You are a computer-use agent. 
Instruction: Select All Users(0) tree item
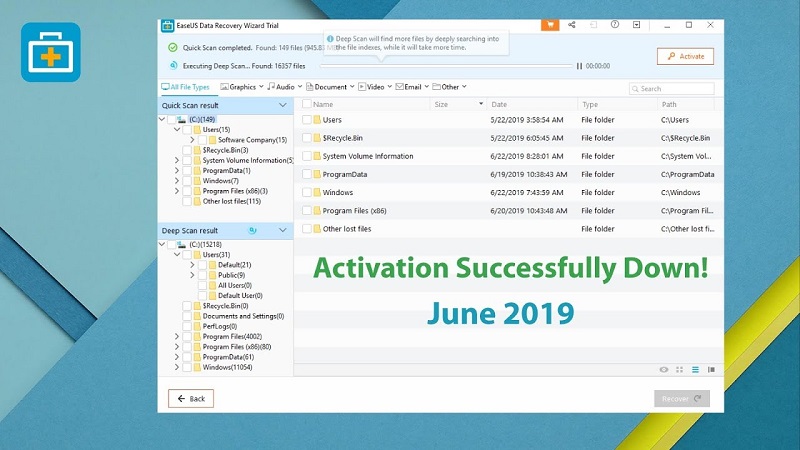[235, 285]
